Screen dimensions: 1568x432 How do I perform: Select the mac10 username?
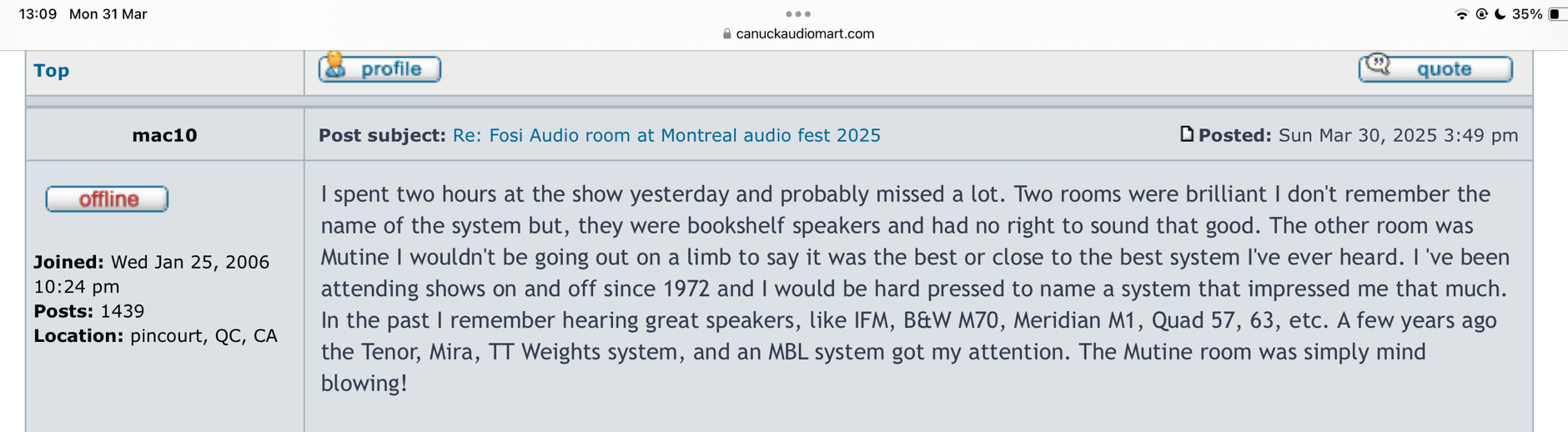[x=164, y=135]
